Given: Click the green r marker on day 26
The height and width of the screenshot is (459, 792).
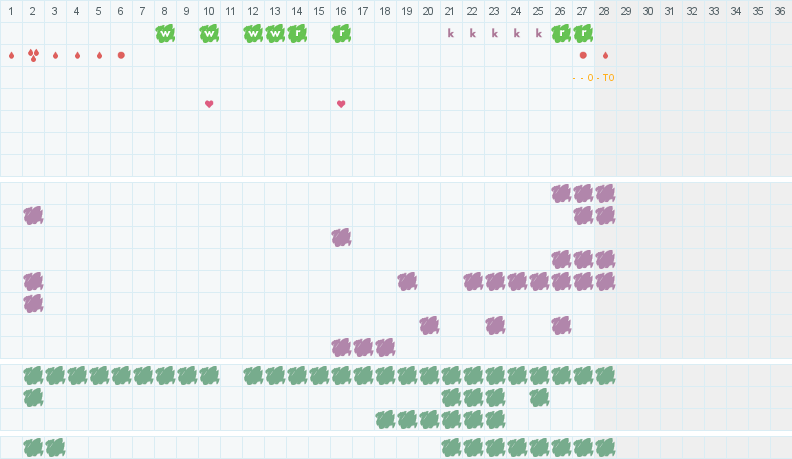Looking at the screenshot, I should coord(561,34).
